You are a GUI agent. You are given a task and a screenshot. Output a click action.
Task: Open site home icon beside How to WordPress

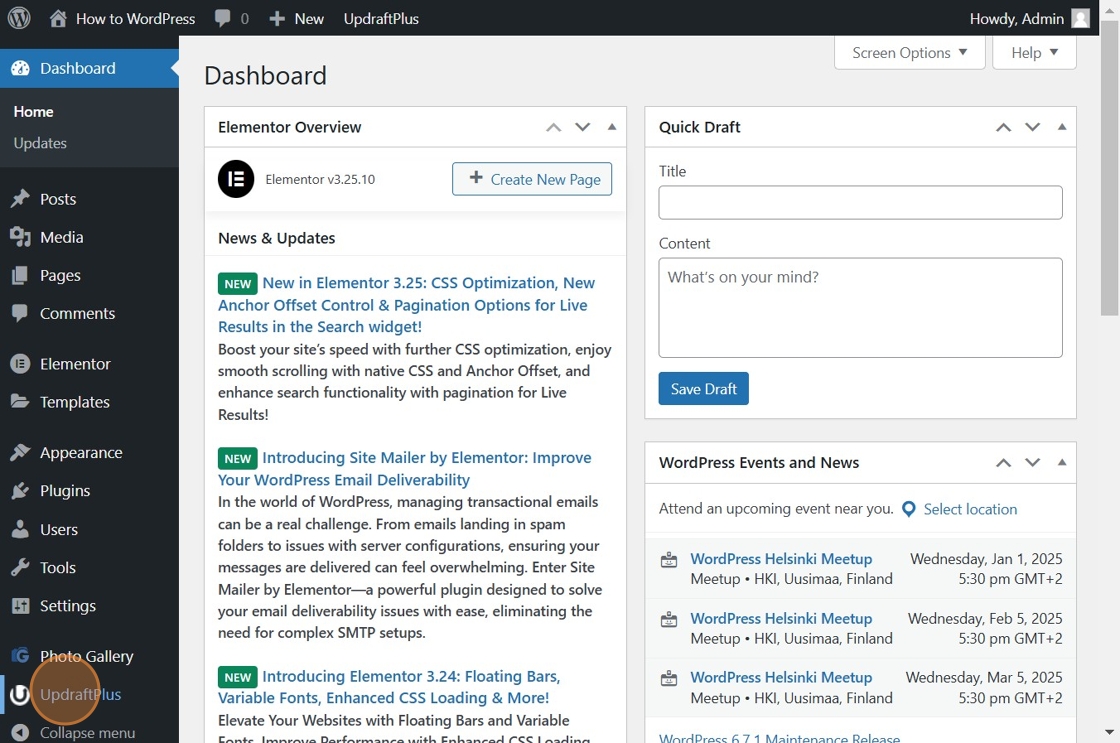[x=58, y=19]
